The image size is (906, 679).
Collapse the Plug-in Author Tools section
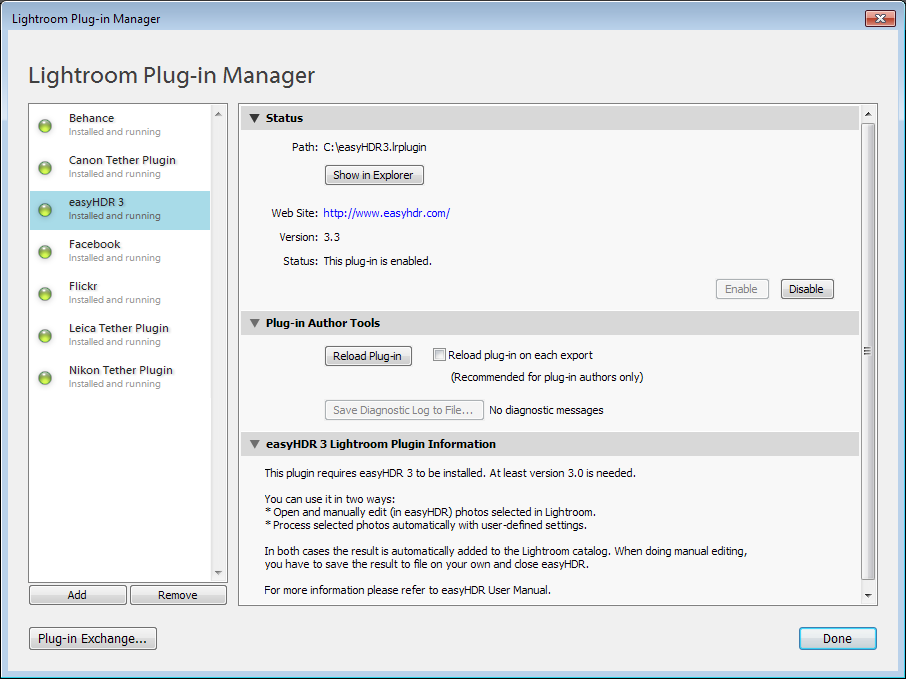(254, 323)
